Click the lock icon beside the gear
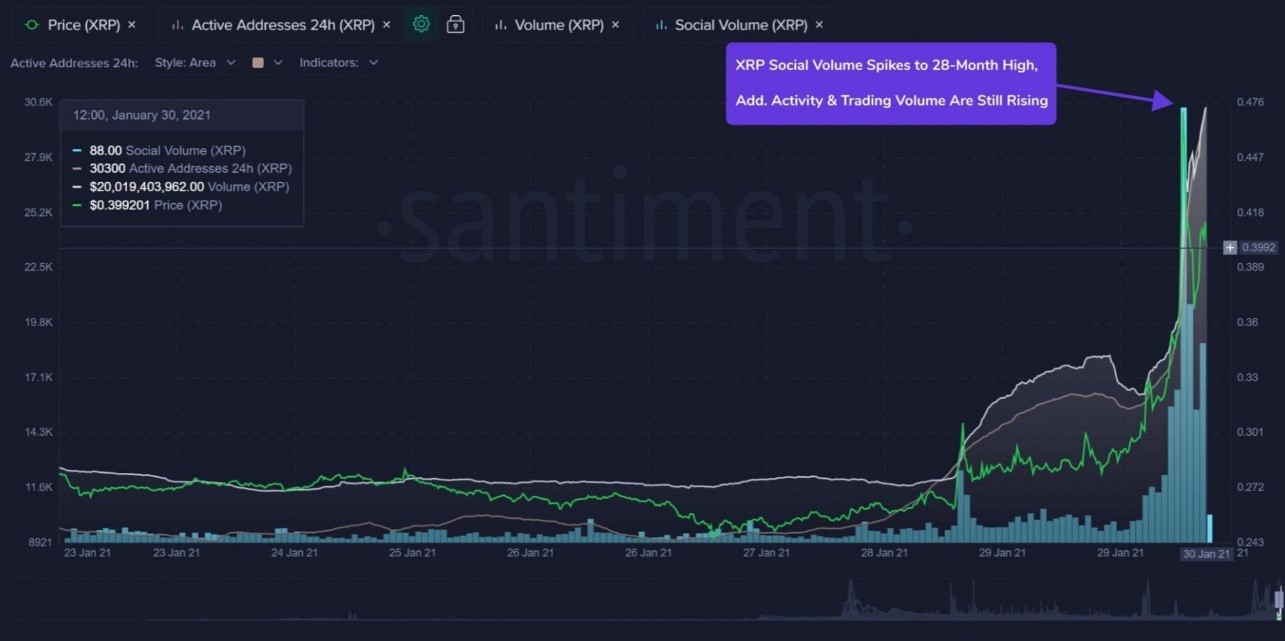This screenshot has height=641, width=1285. [x=455, y=24]
